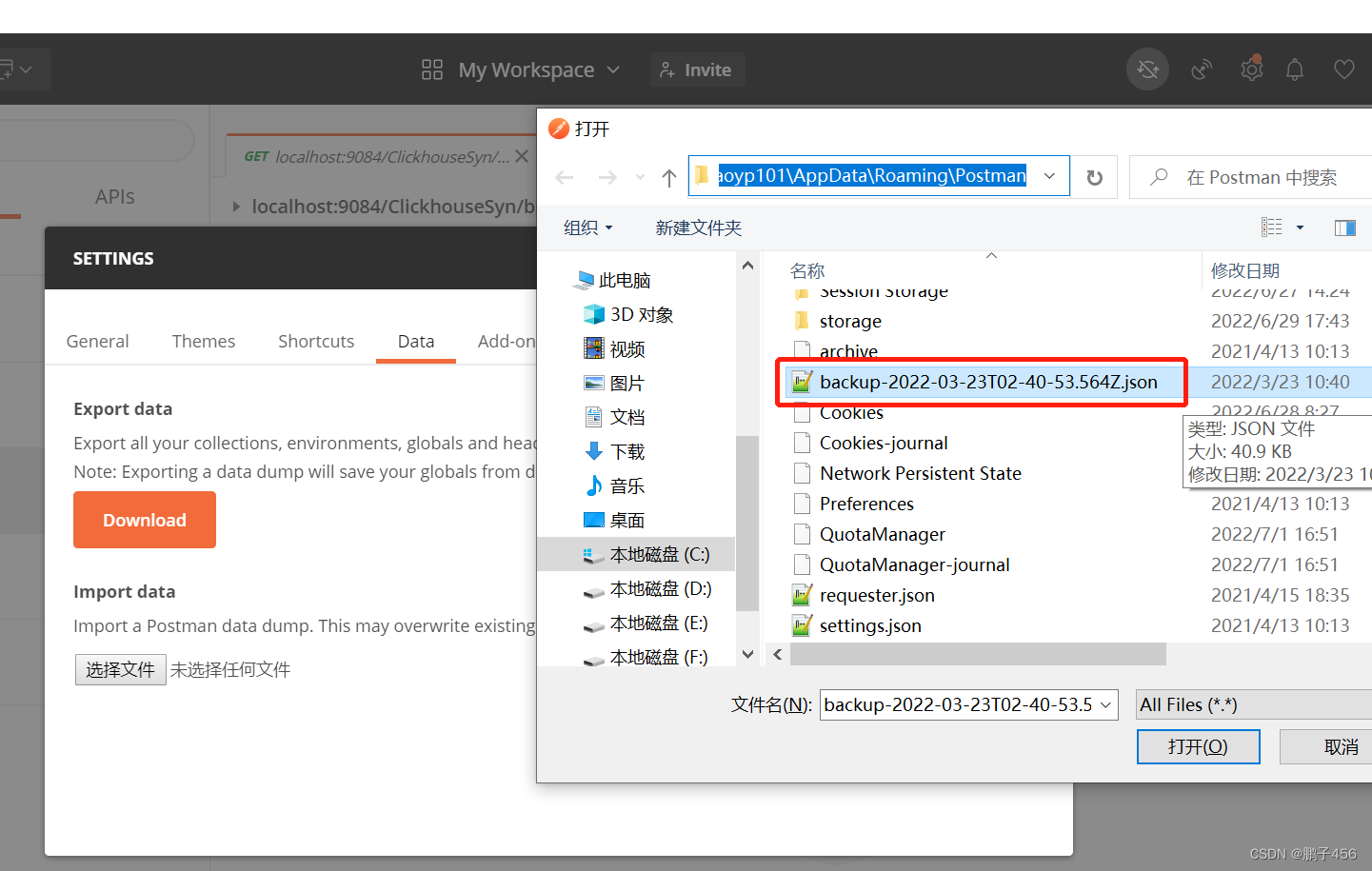Select 桌面 in navigation tree

point(614,520)
